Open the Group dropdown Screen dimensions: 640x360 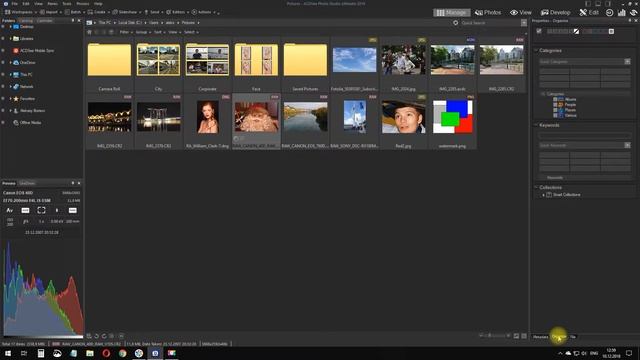pyautogui.click(x=142, y=32)
